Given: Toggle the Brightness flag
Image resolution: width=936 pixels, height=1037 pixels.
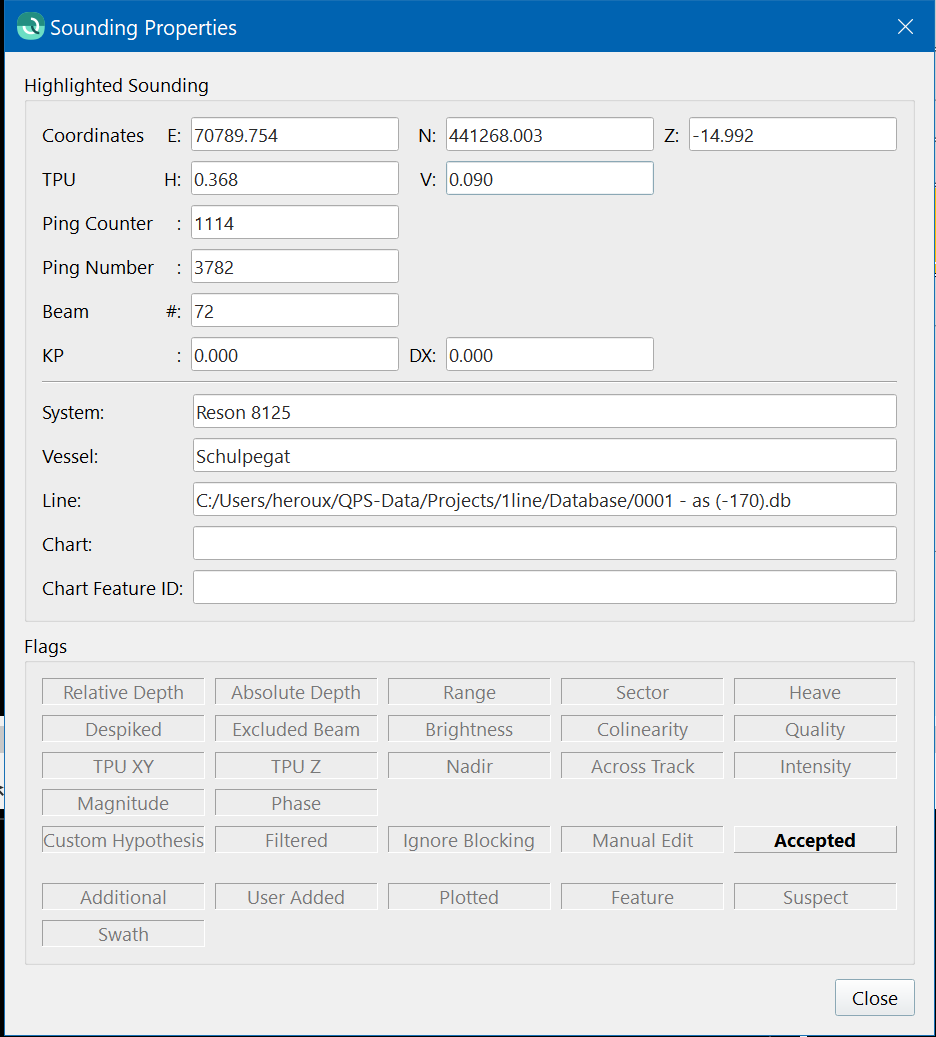Looking at the screenshot, I should 469,729.
